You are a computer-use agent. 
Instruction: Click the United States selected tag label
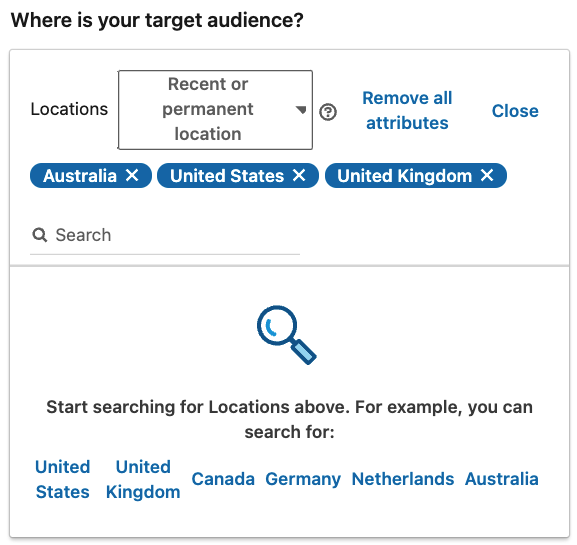point(227,176)
